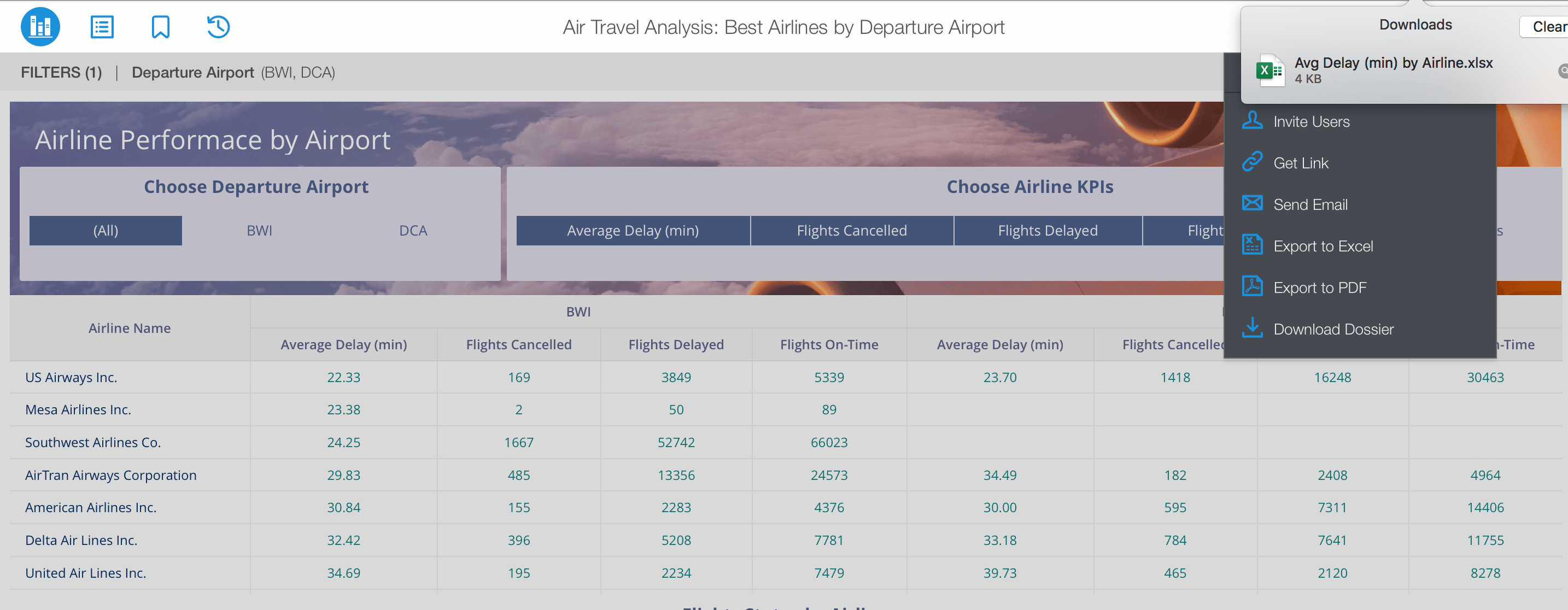
Task: Select DCA departure airport
Action: pyautogui.click(x=413, y=231)
